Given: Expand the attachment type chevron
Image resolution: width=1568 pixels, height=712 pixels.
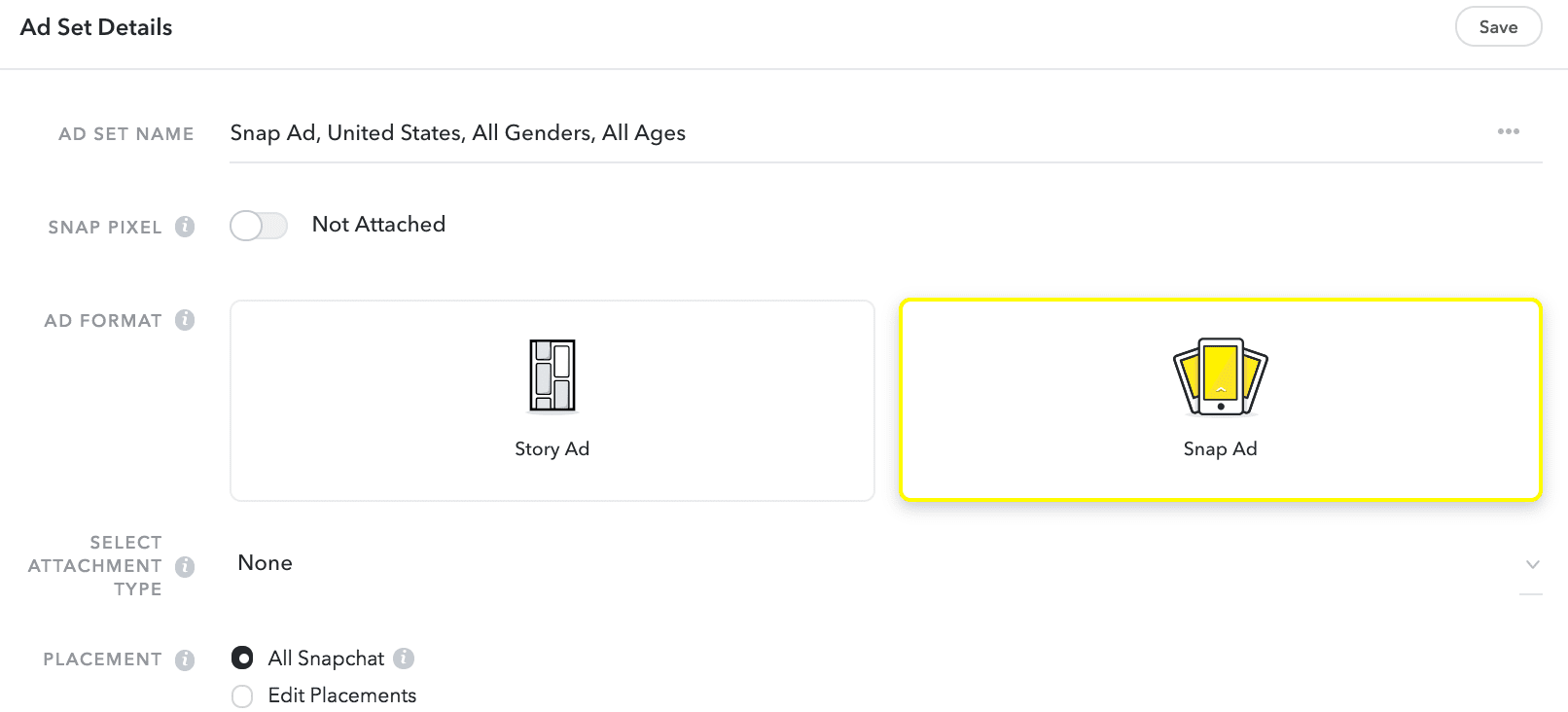Looking at the screenshot, I should tap(1532, 564).
